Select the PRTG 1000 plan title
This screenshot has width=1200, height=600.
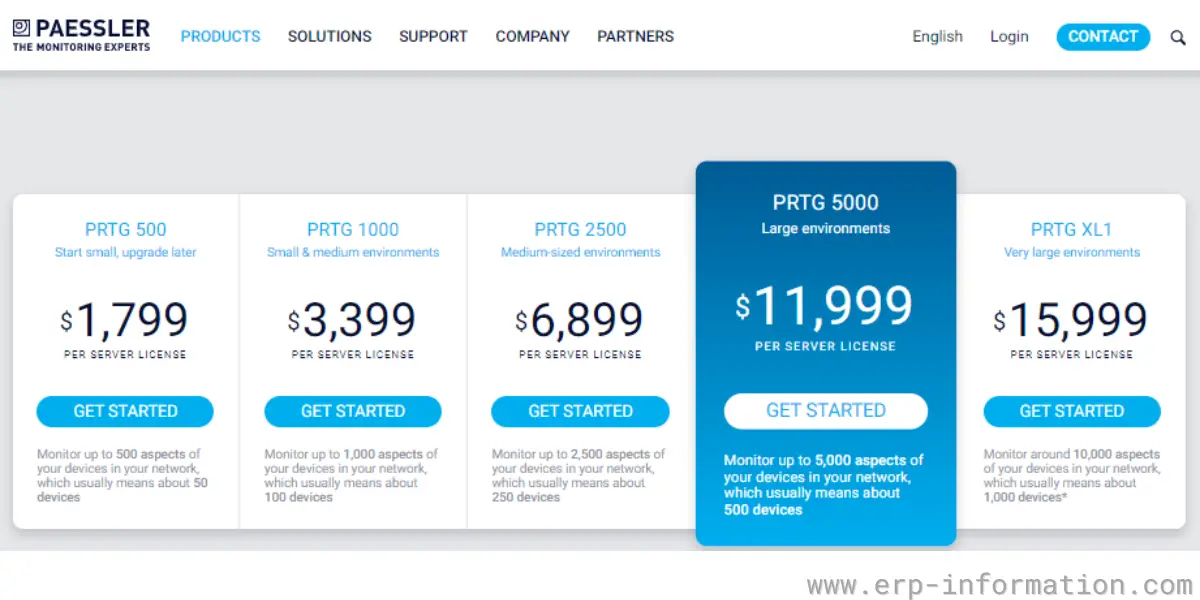pyautogui.click(x=353, y=230)
